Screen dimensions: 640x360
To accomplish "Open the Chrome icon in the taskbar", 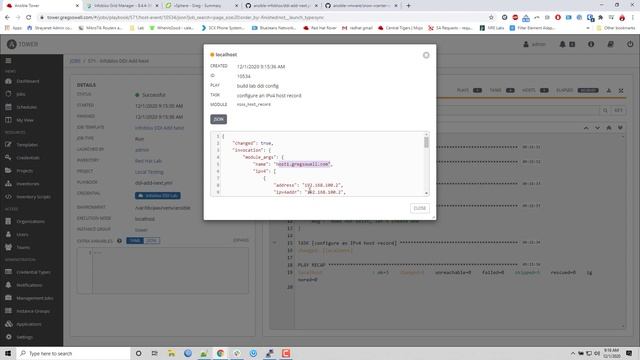I will (220, 353).
